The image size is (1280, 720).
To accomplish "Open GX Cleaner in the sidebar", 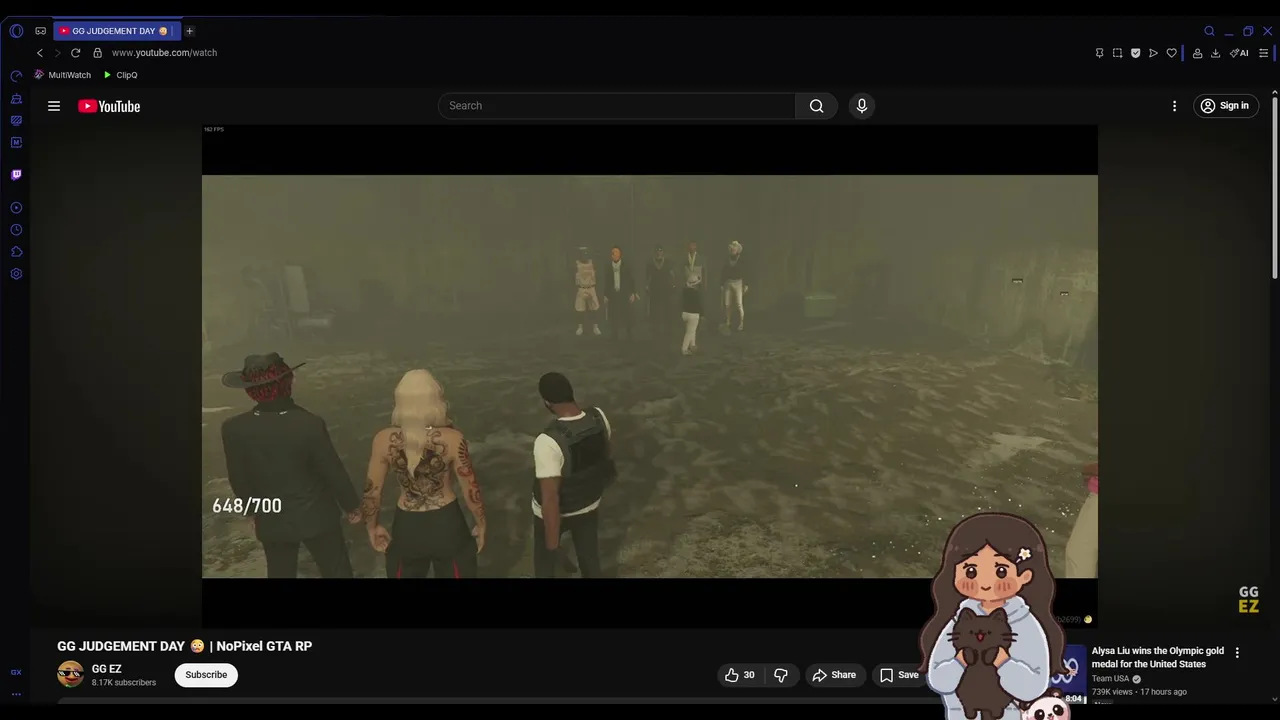I will (16, 99).
